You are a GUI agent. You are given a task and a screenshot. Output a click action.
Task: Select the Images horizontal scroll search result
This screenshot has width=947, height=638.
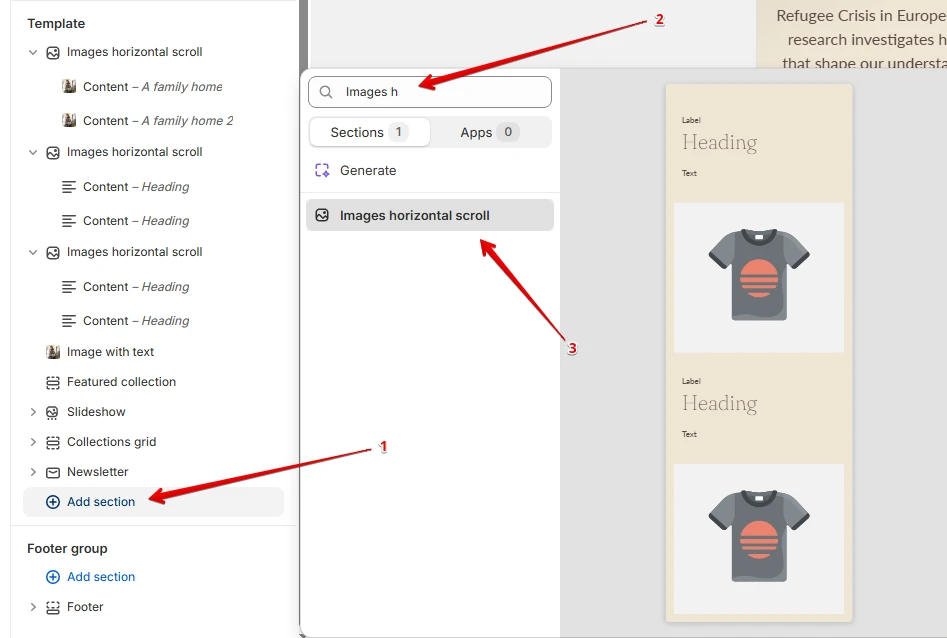coord(430,215)
